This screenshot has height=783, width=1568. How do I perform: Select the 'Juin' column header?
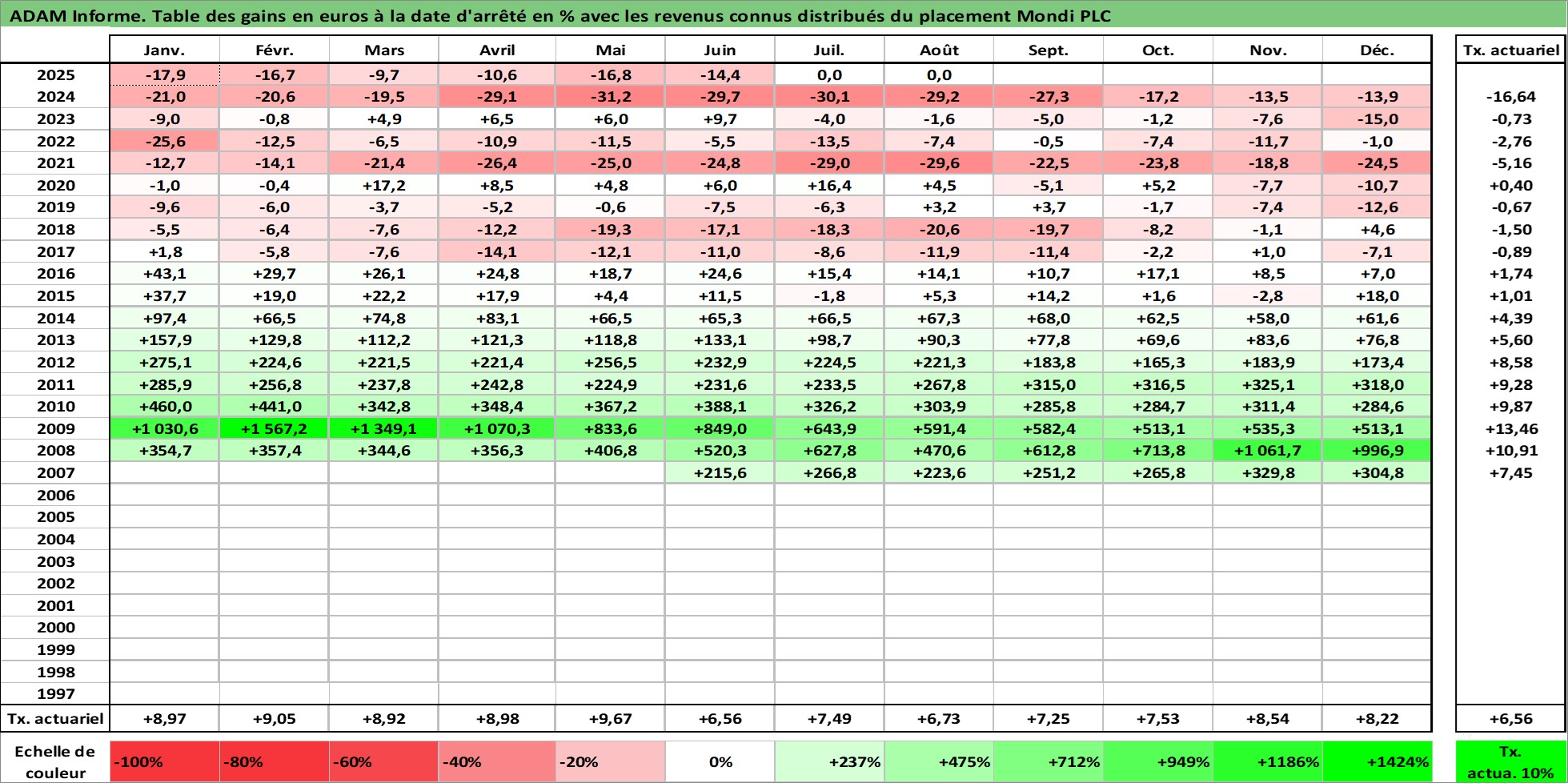click(720, 50)
